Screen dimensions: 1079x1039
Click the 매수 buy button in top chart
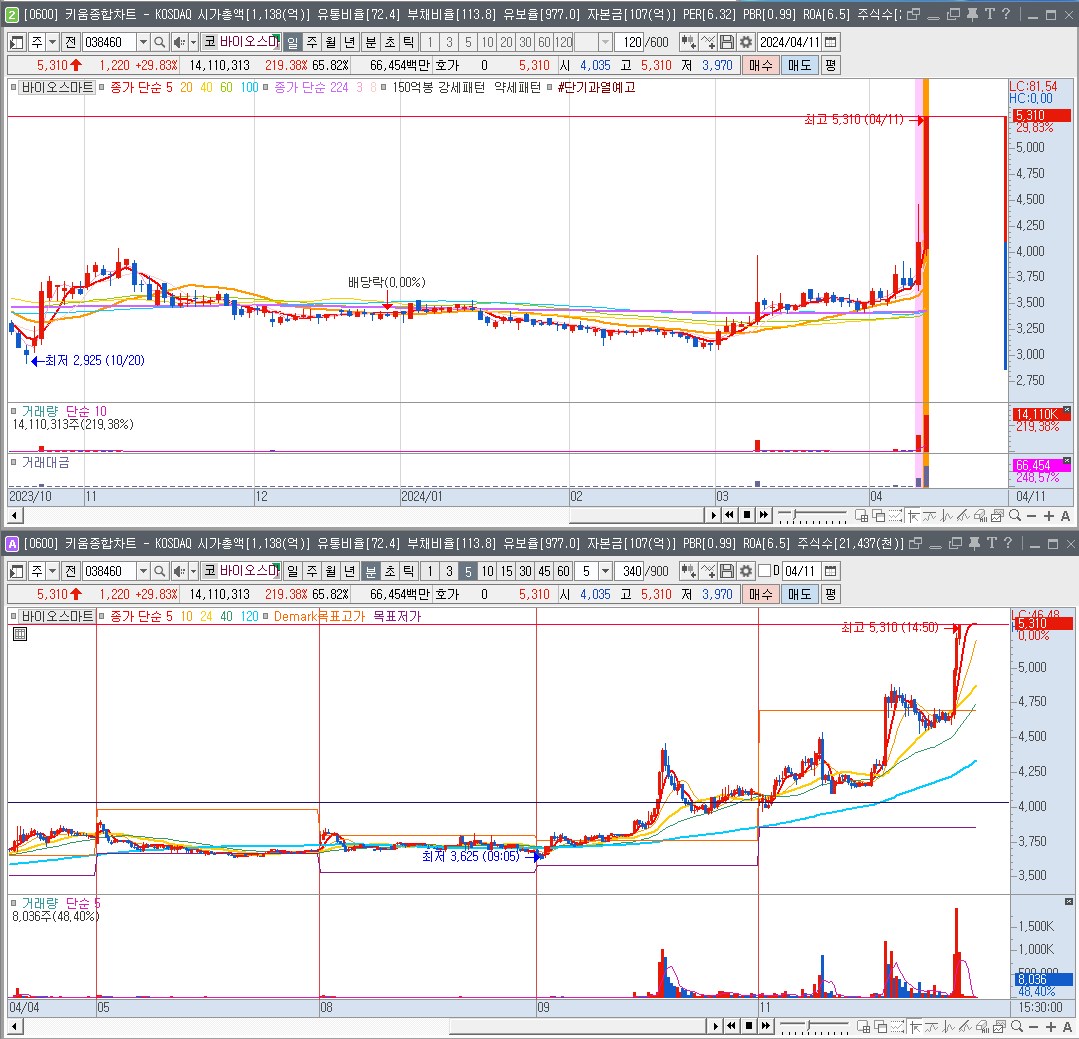[x=760, y=65]
